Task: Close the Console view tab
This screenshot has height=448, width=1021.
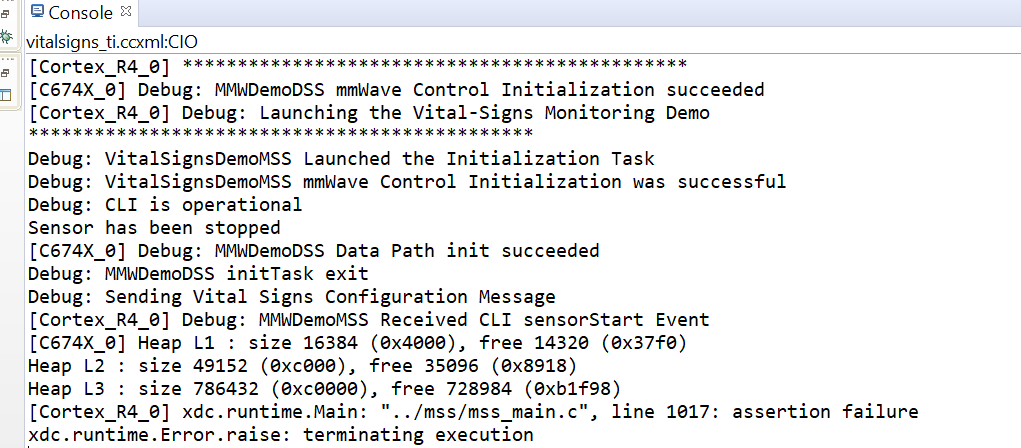Action: (x=126, y=11)
